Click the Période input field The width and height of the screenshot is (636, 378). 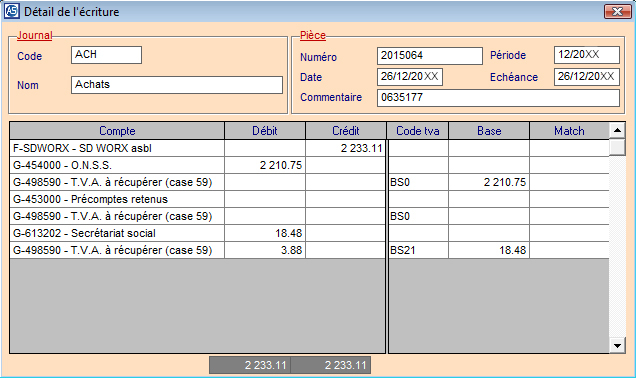[587, 55]
